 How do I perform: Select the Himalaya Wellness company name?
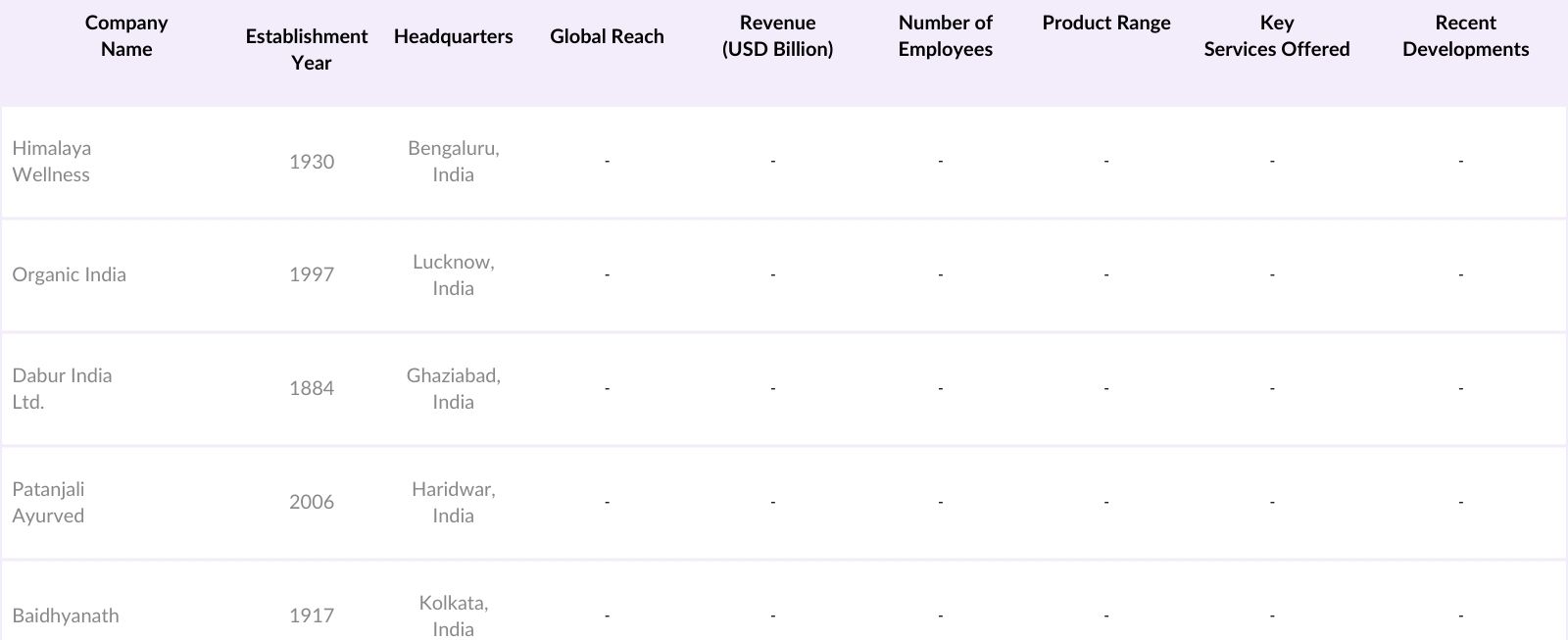[52, 161]
